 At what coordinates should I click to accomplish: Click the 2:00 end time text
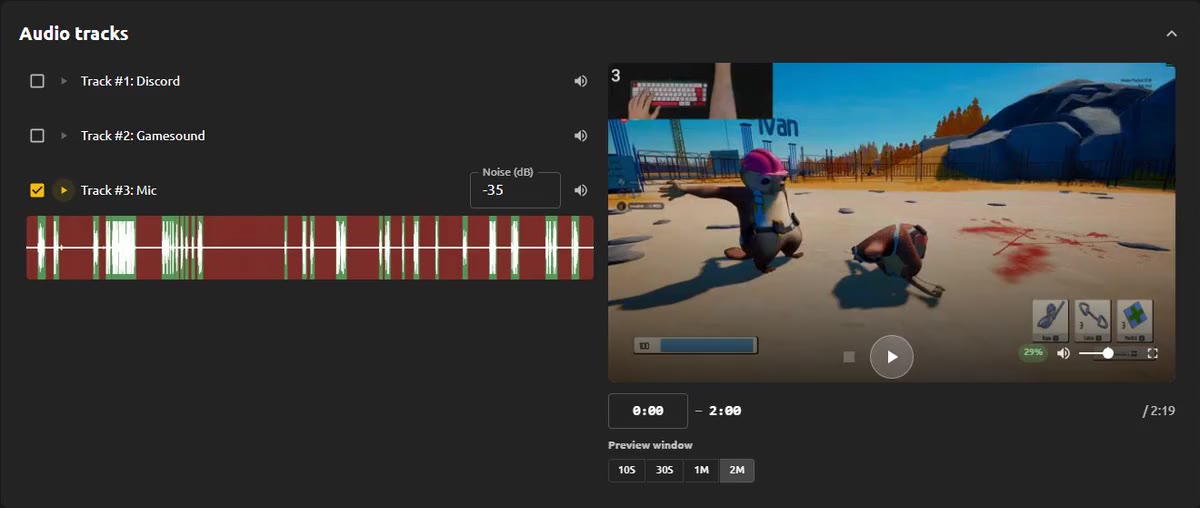725,411
